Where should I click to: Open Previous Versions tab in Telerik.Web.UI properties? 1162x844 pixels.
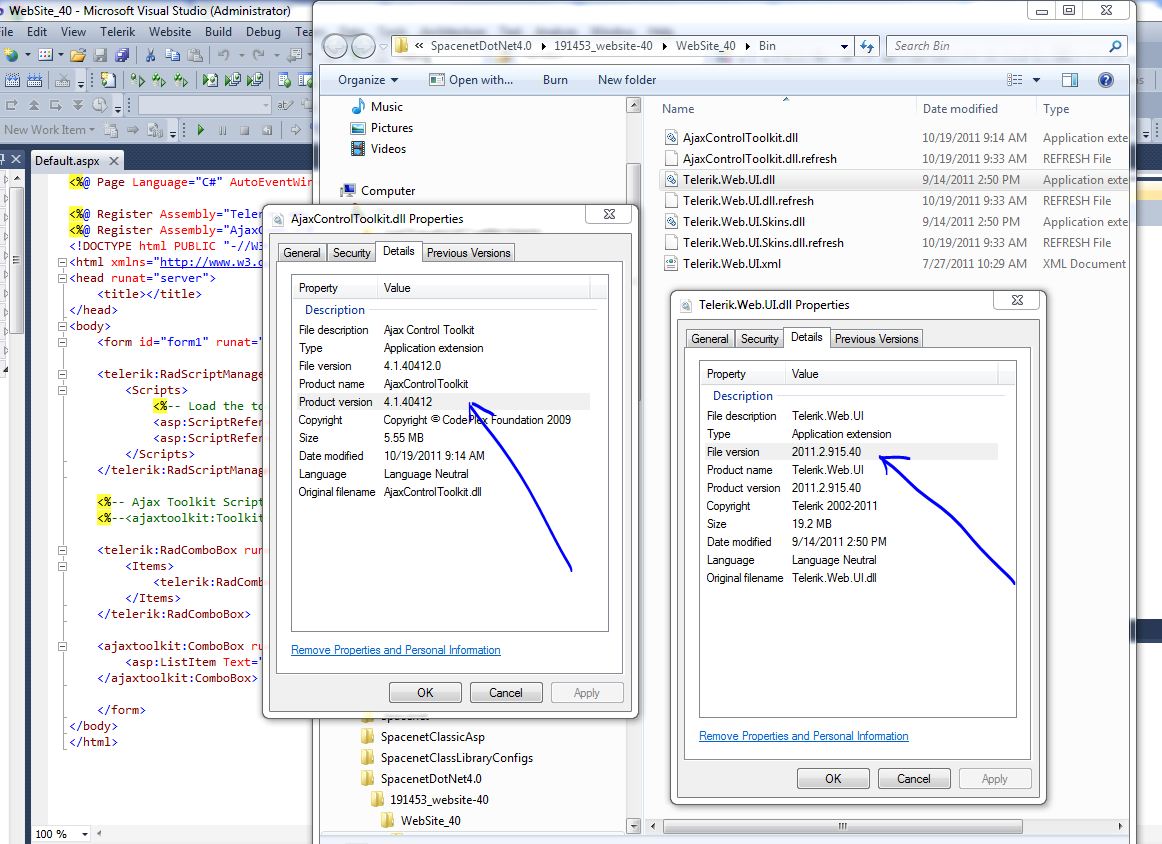(x=876, y=339)
